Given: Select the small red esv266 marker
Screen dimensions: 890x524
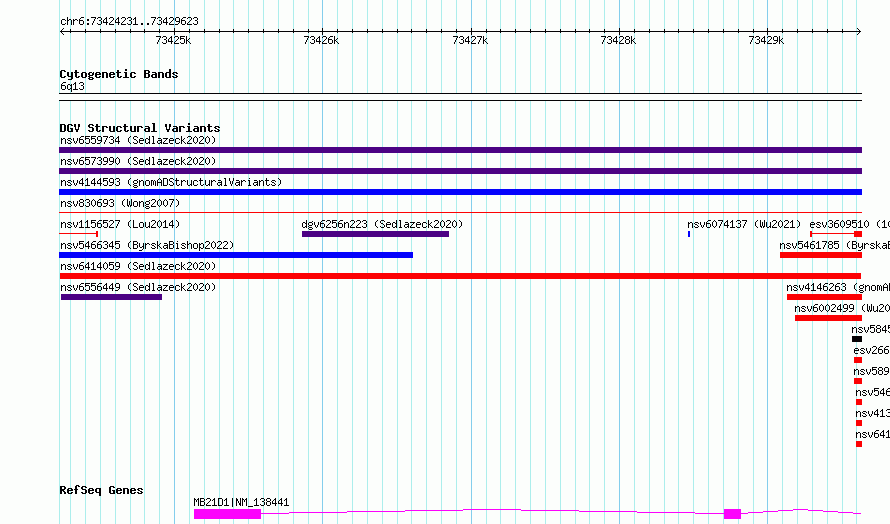Looking at the screenshot, I should pyautogui.click(x=858, y=360).
